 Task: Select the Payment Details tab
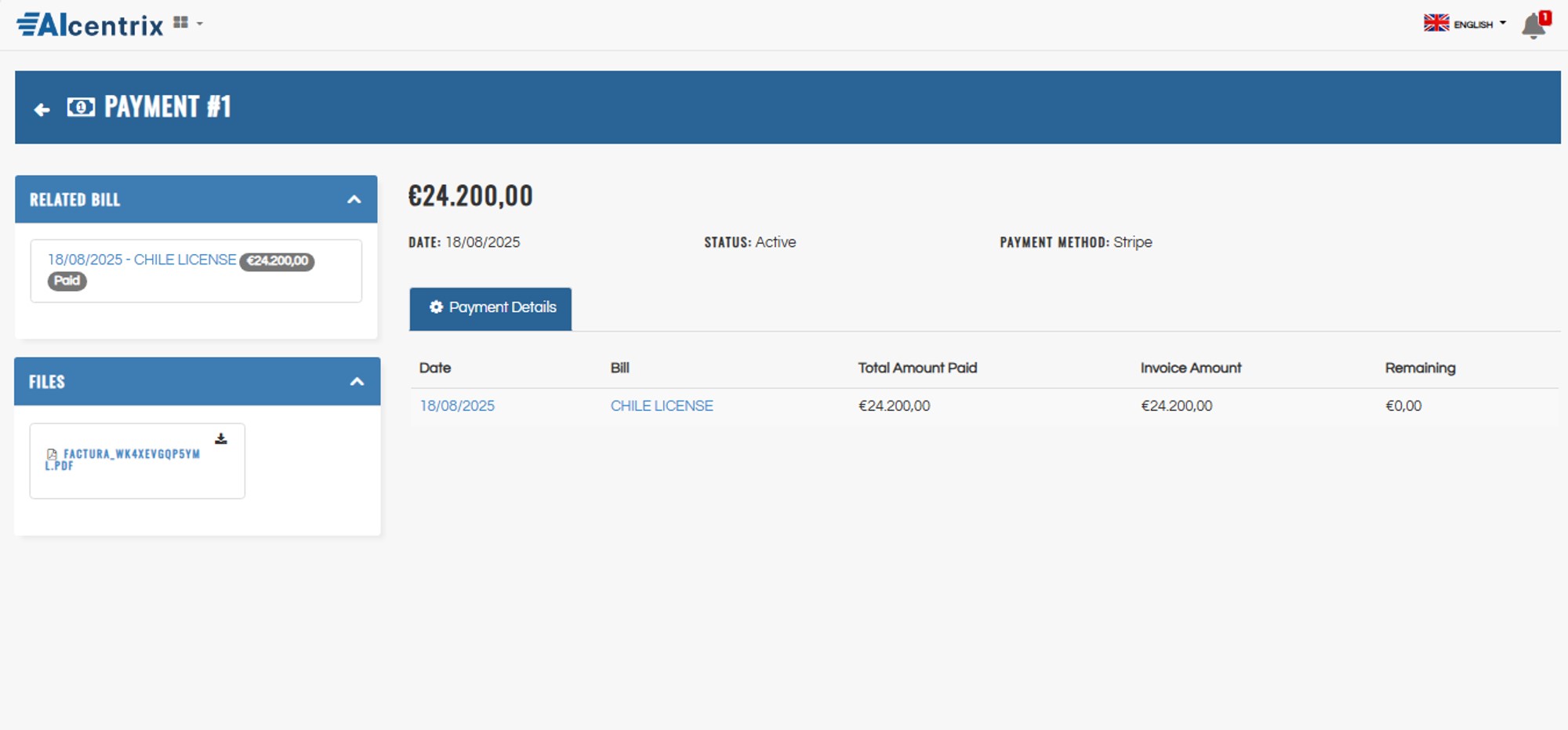point(491,308)
